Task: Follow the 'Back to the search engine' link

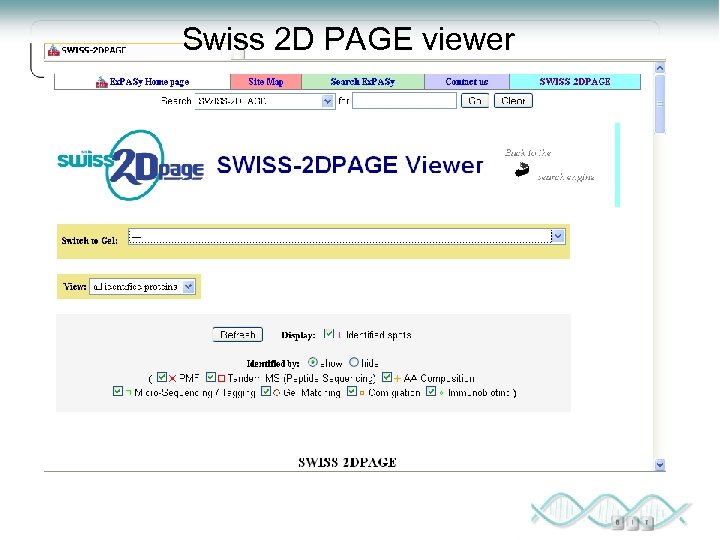Action: tap(550, 164)
